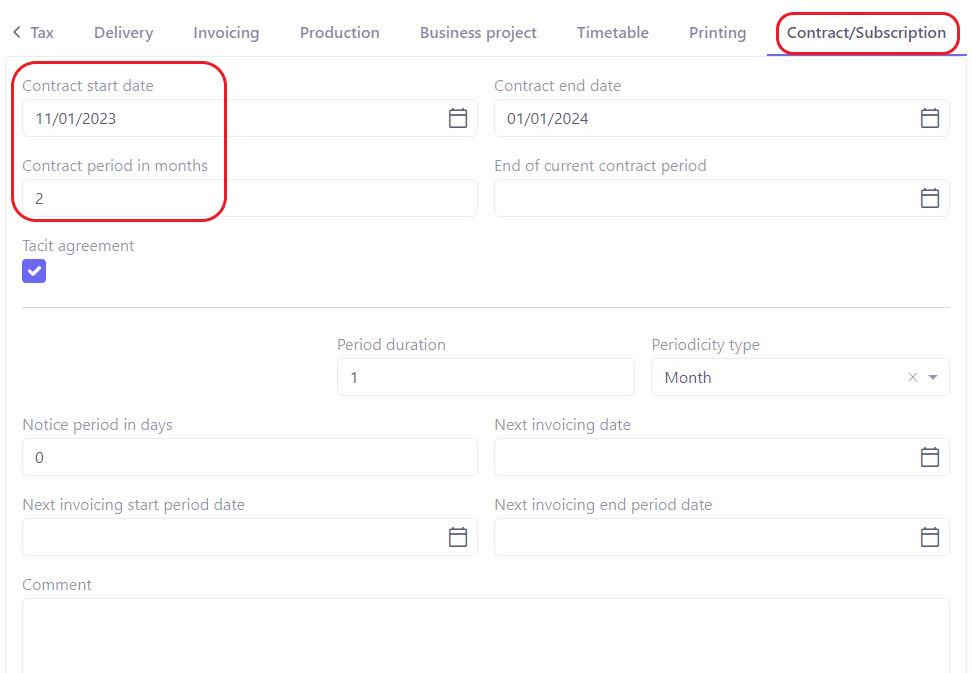Screen dimensions: 972x673
Task: Open Next invoicing date calendar picker
Action: [x=930, y=457]
